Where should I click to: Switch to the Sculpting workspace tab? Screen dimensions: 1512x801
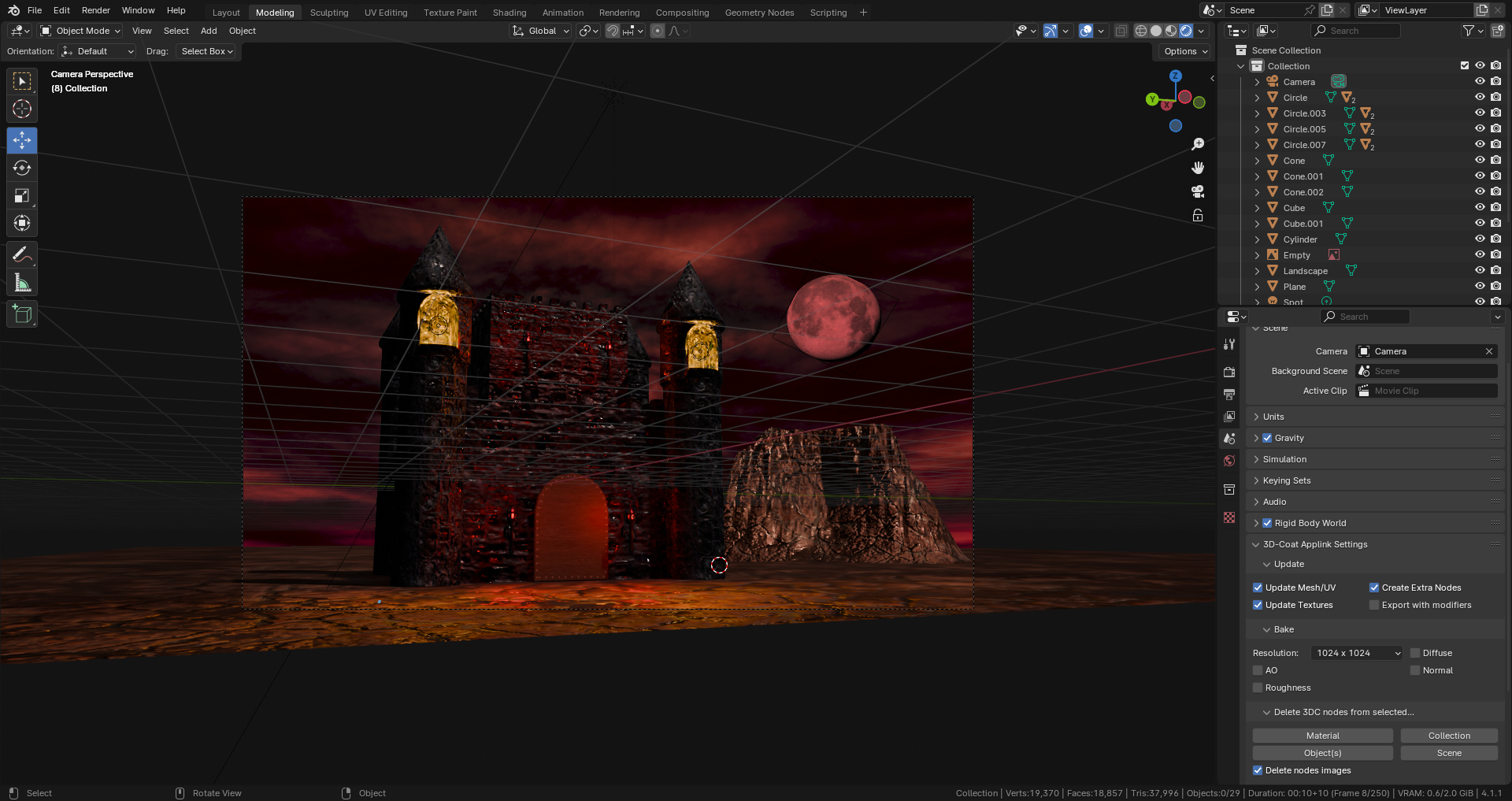coord(328,13)
